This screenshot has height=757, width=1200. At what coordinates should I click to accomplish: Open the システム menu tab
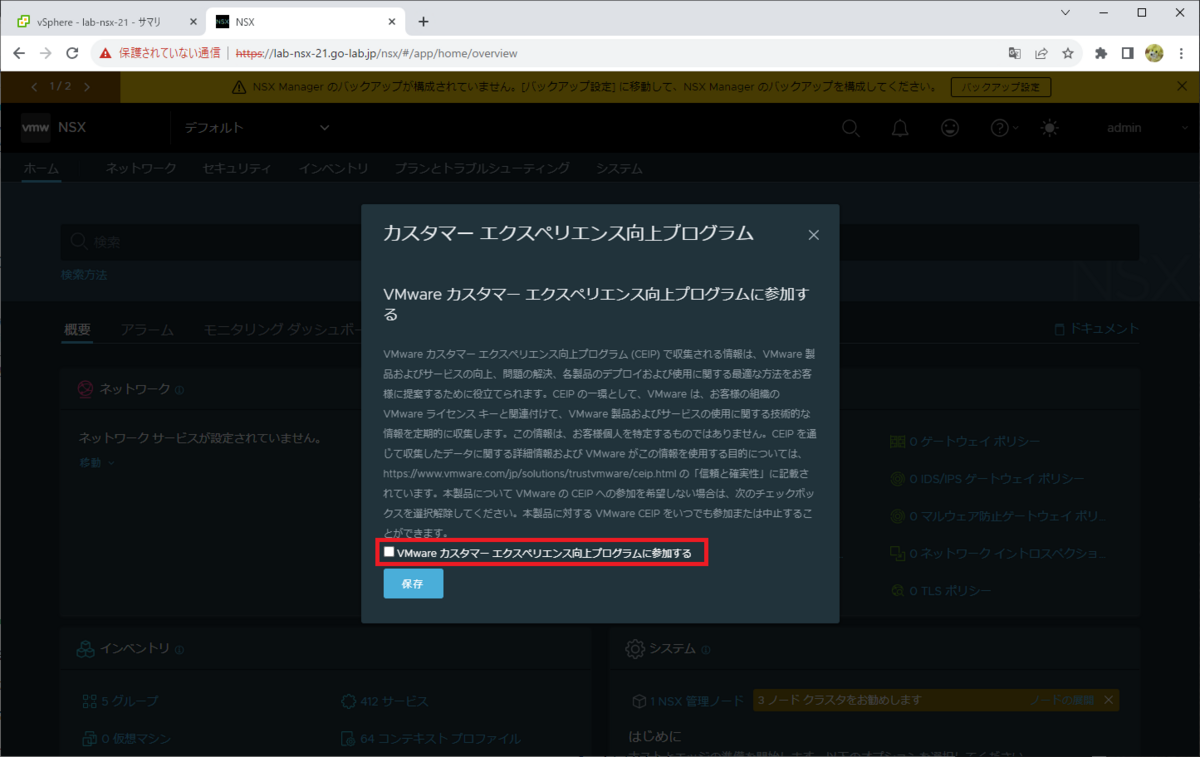619,169
